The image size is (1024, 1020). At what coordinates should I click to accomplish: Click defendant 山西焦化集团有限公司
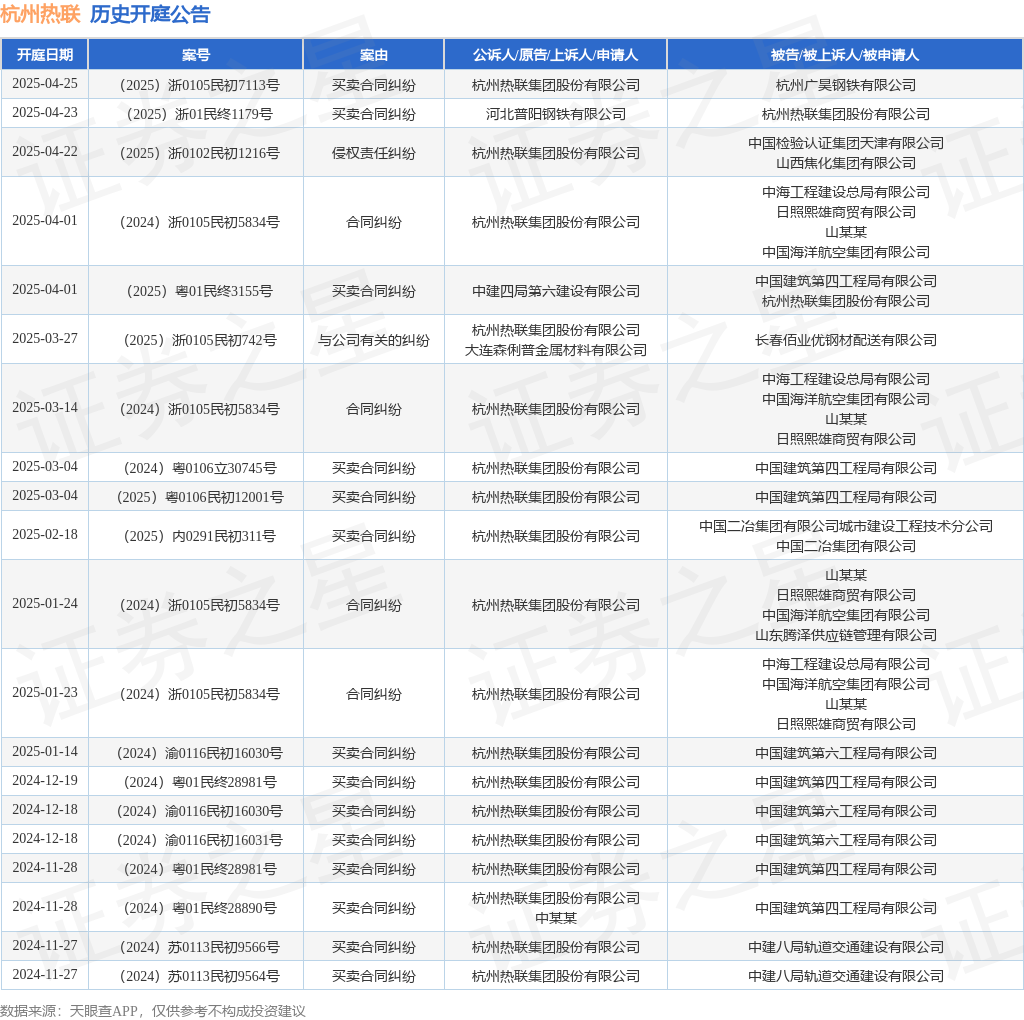click(845, 163)
